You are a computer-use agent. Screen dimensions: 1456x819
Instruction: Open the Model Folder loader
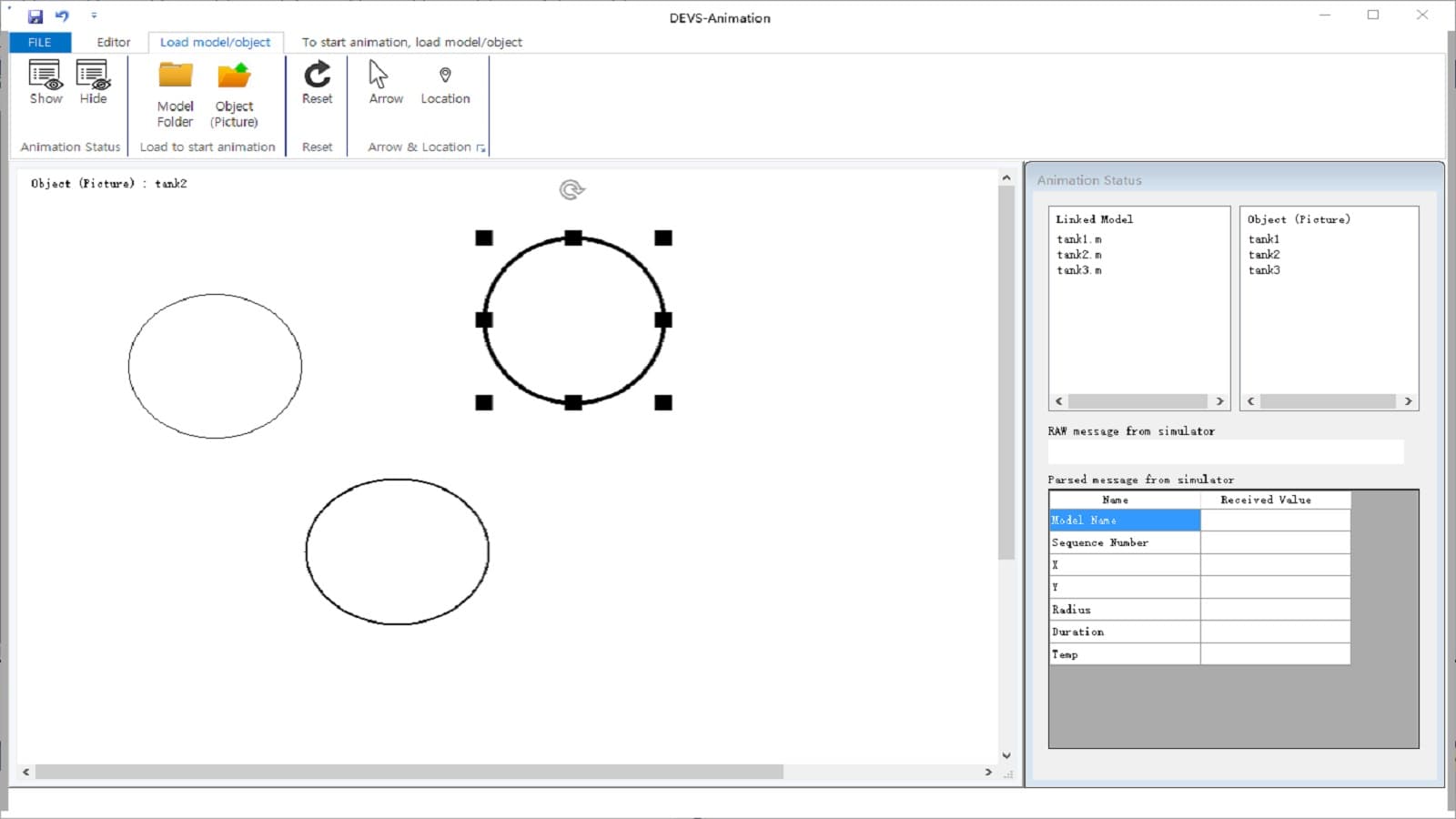[176, 94]
